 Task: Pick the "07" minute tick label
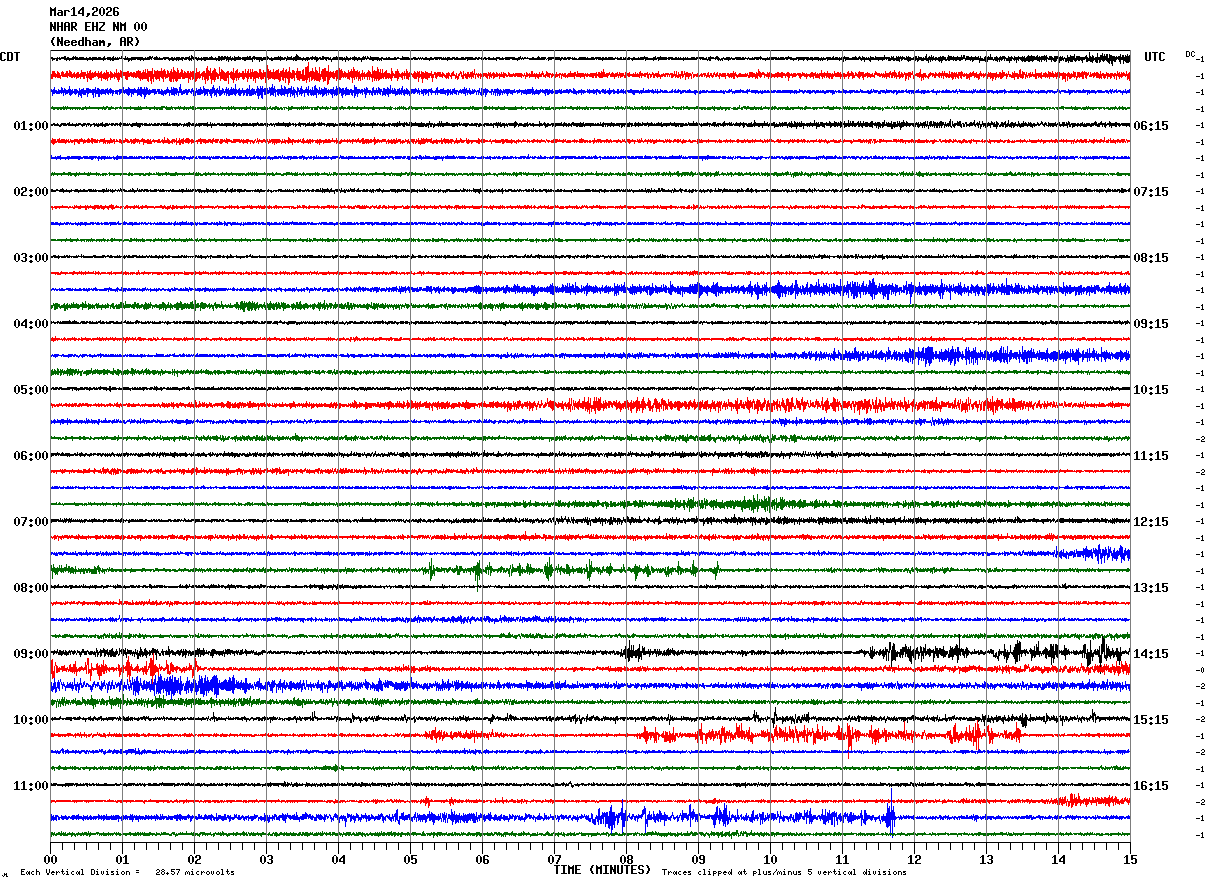[x=554, y=860]
